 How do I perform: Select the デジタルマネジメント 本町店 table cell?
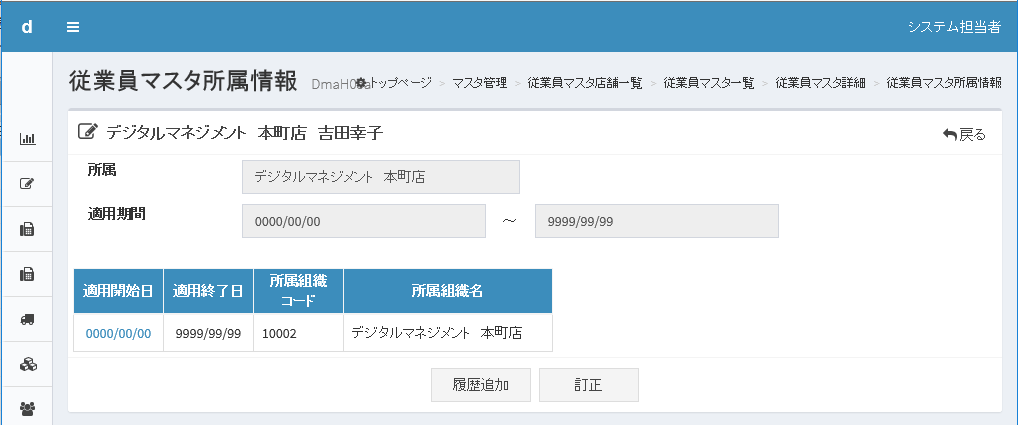[x=448, y=333]
